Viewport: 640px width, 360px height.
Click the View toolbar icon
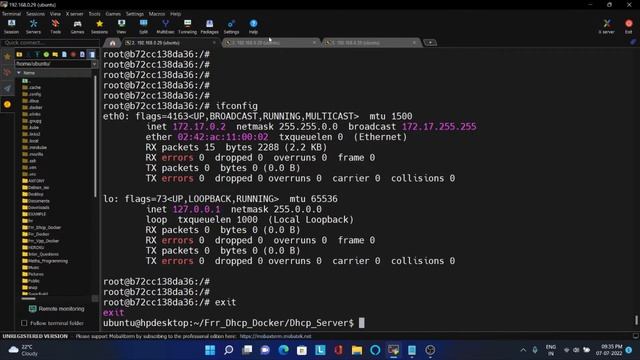click(x=121, y=27)
